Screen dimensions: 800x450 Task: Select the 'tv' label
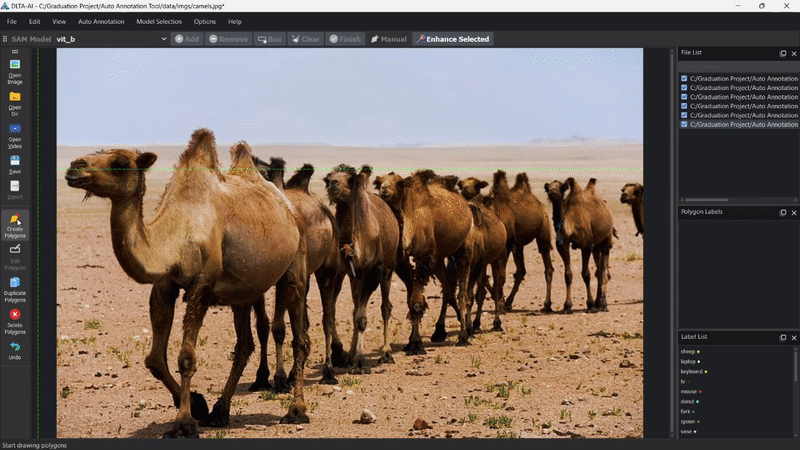[685, 381]
